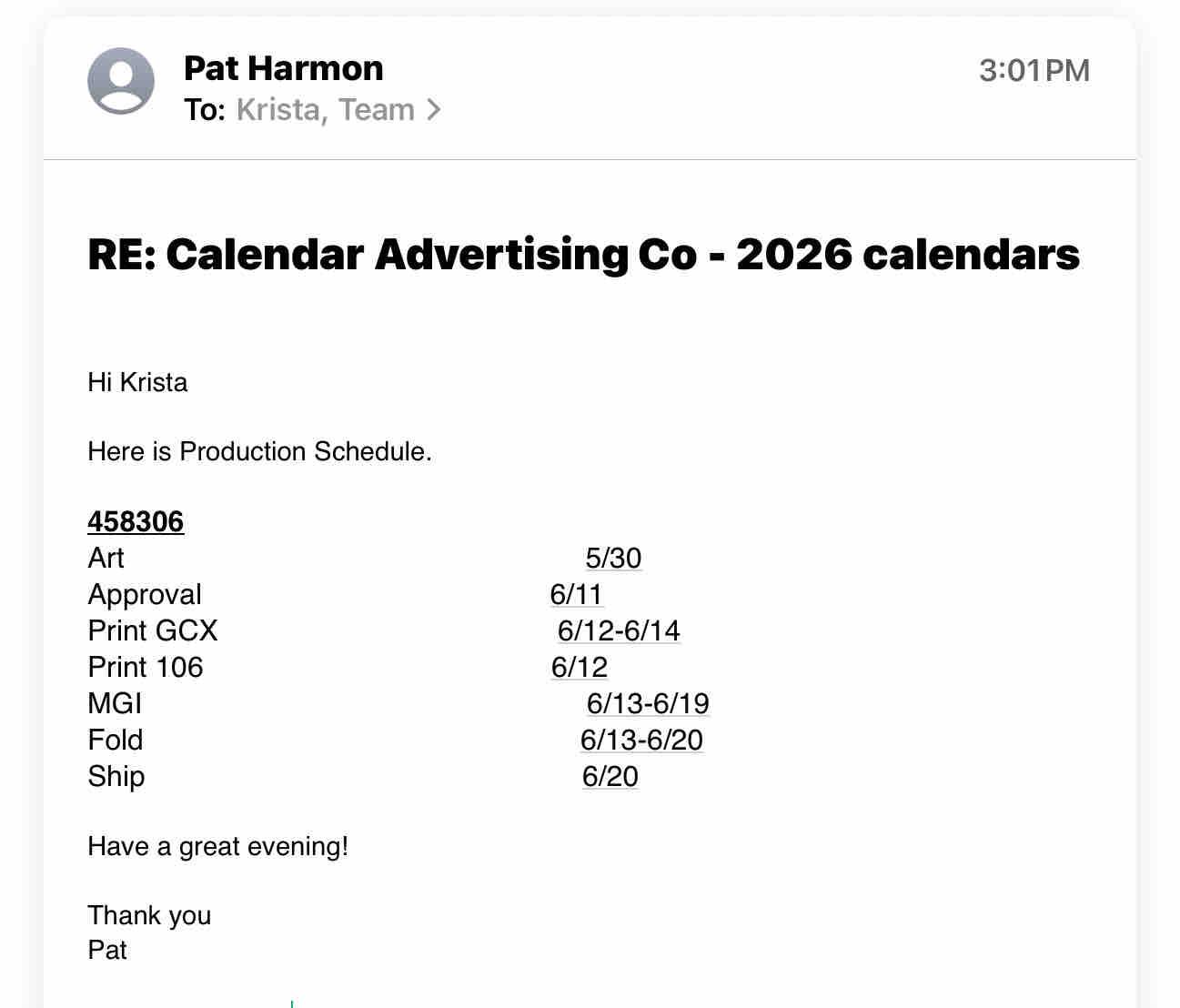1180x1008 pixels.
Task: Click the 6/13-6/20 Fold date range
Action: click(641, 740)
